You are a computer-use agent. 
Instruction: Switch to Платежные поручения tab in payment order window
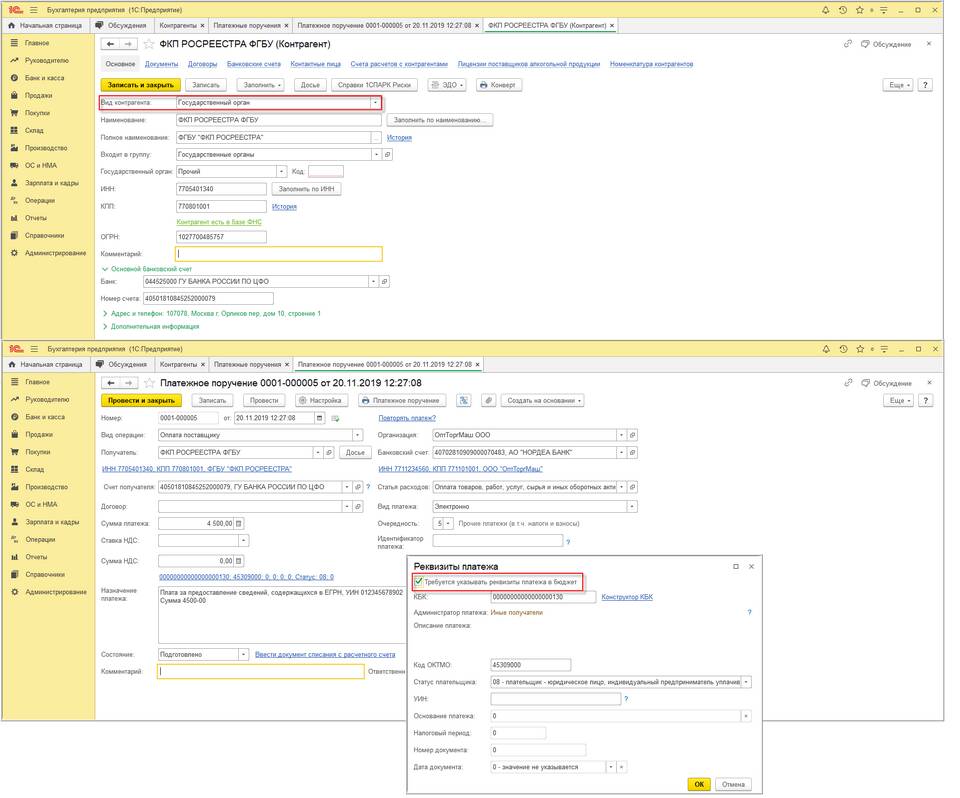point(247,364)
